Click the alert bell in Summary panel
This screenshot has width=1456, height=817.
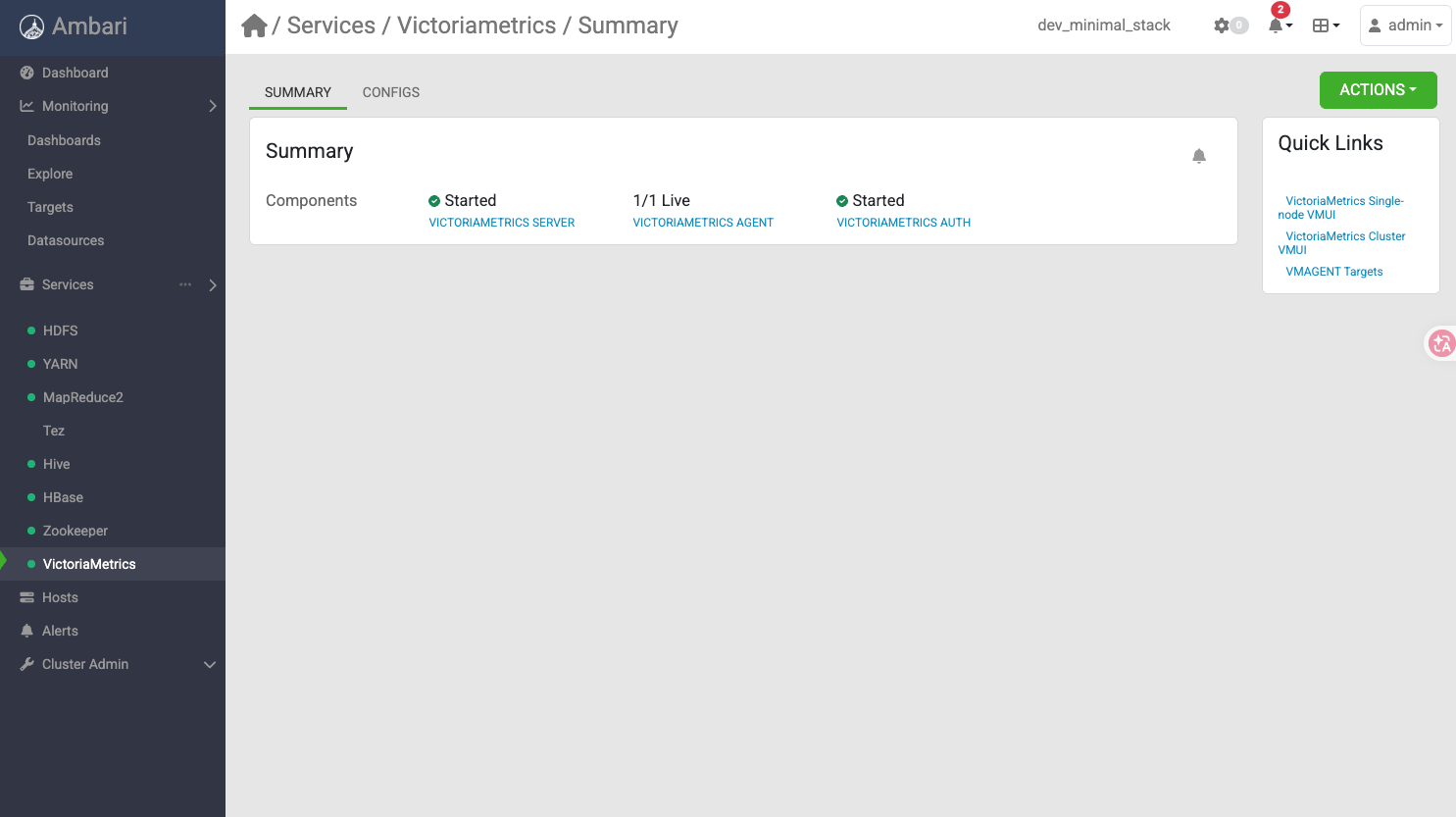[x=1199, y=156]
